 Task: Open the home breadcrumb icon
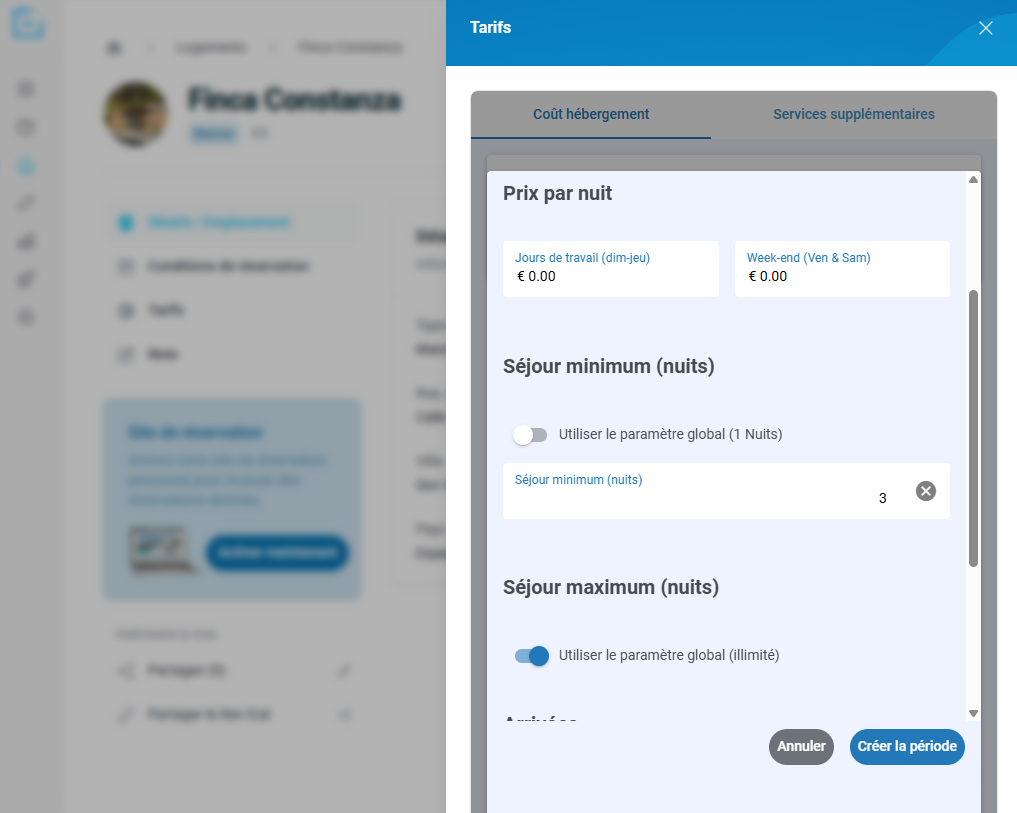coord(114,47)
